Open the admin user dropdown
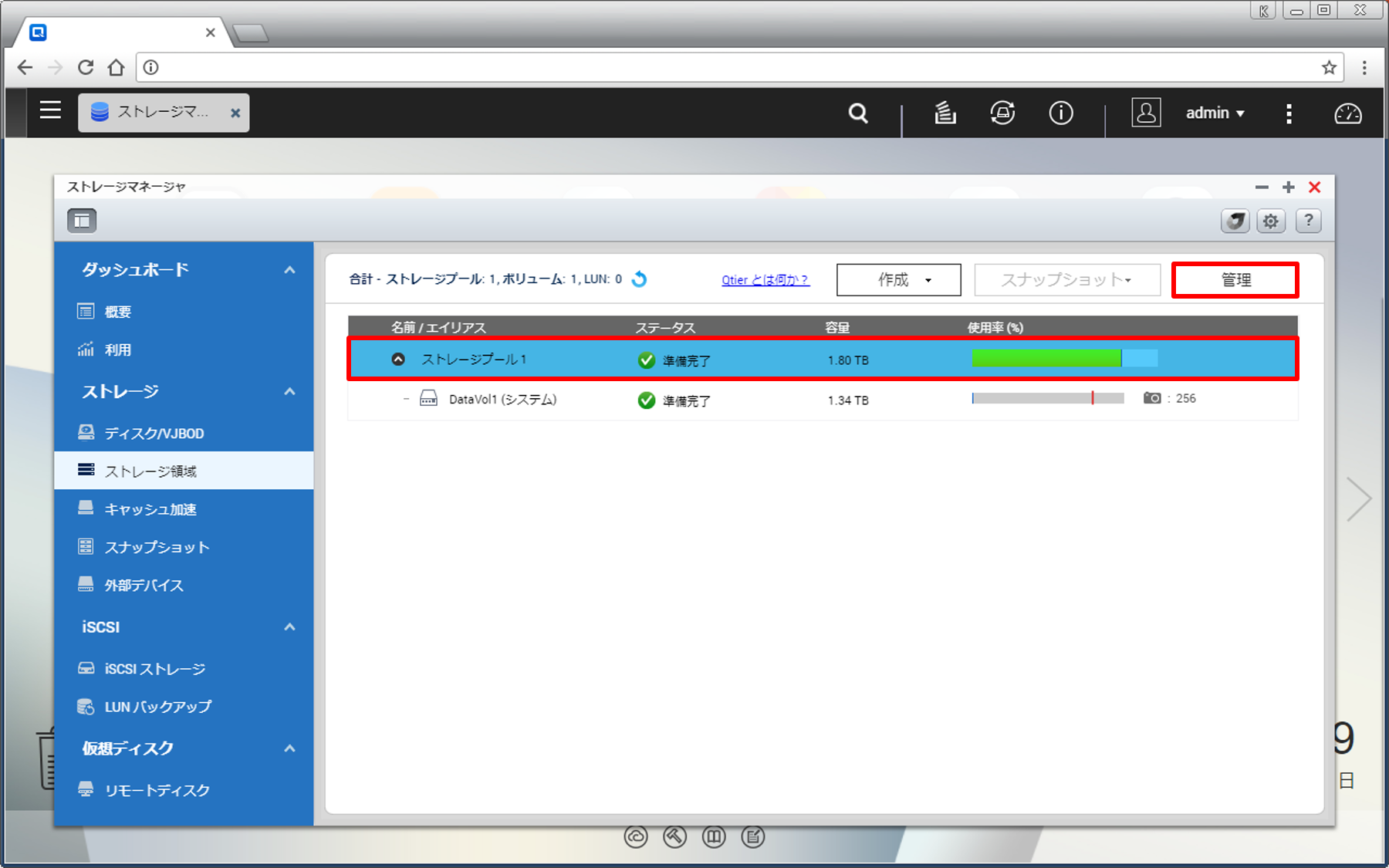1389x868 pixels. (1215, 113)
